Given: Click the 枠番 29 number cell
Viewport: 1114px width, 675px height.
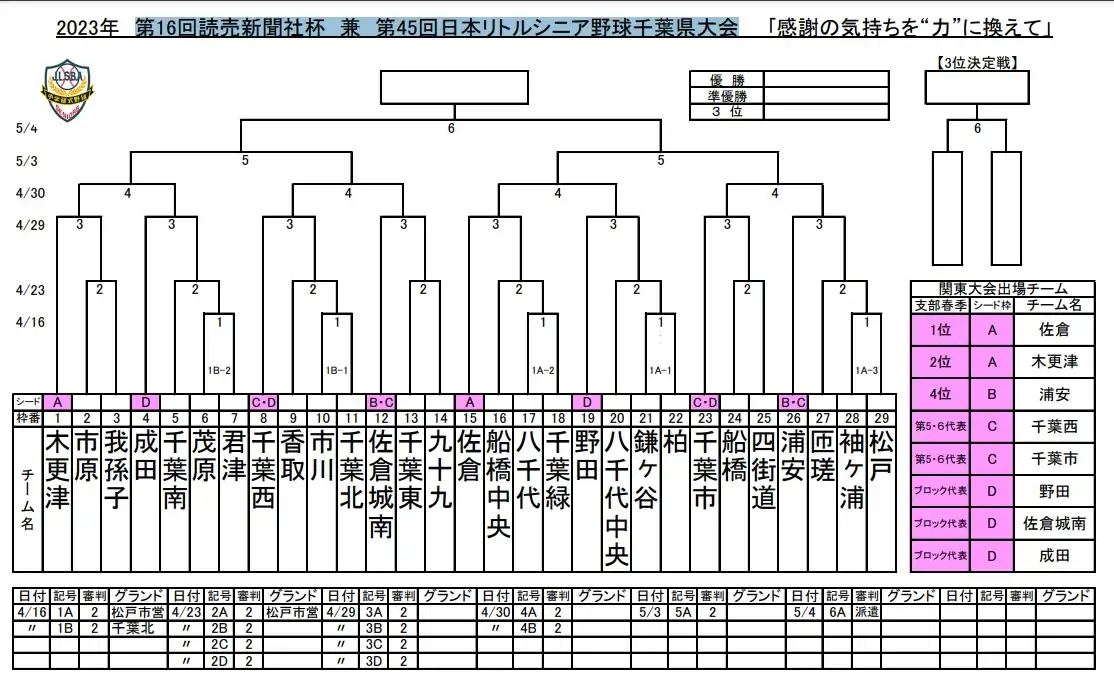Looking at the screenshot, I should coord(881,418).
